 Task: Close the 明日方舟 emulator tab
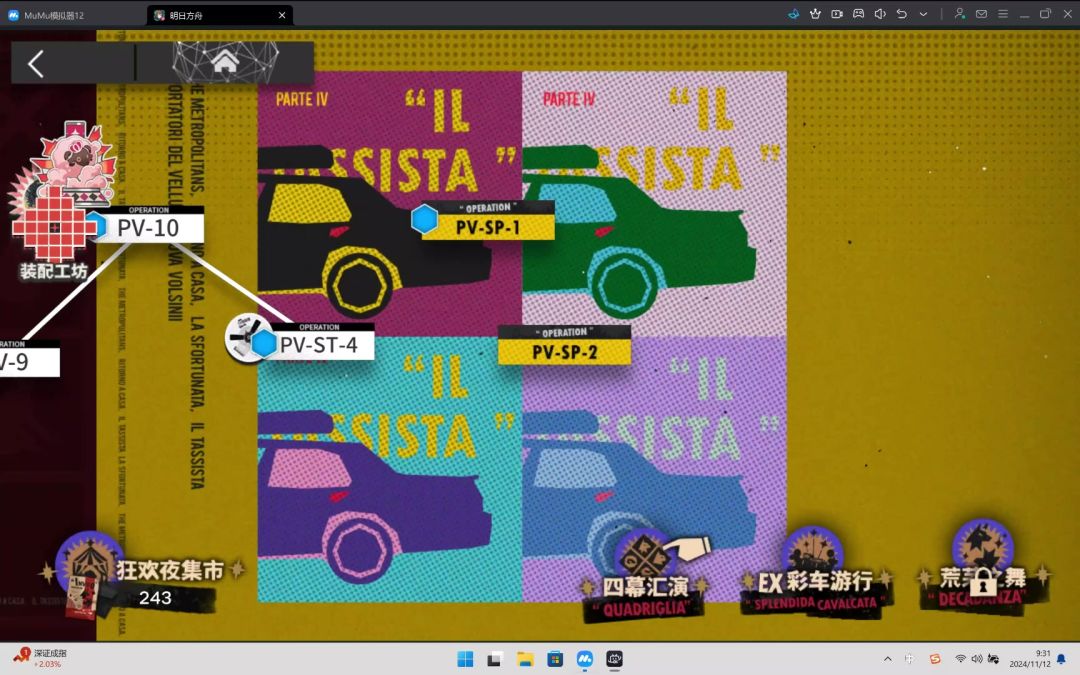(282, 15)
